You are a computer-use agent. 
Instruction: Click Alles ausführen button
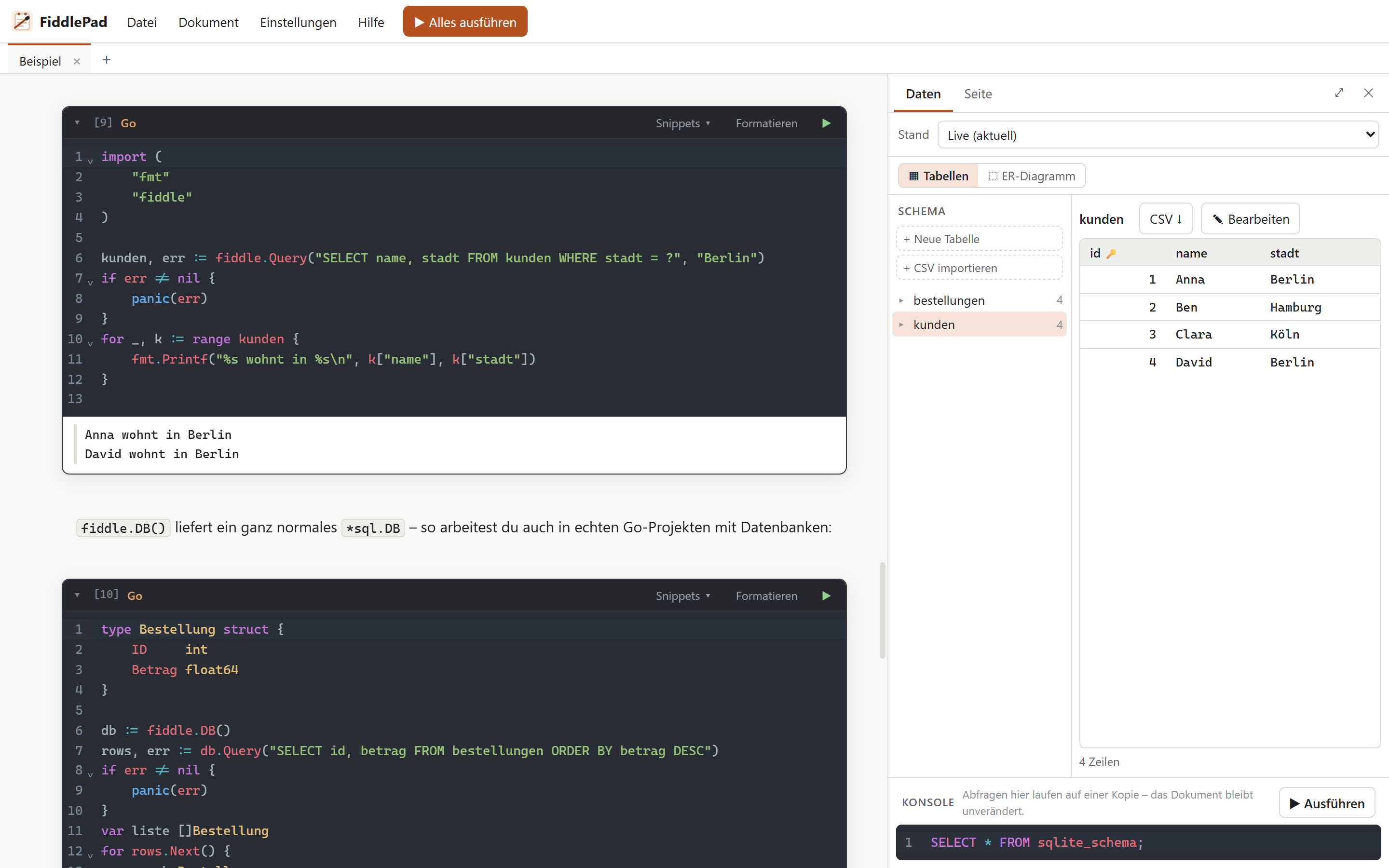[465, 22]
